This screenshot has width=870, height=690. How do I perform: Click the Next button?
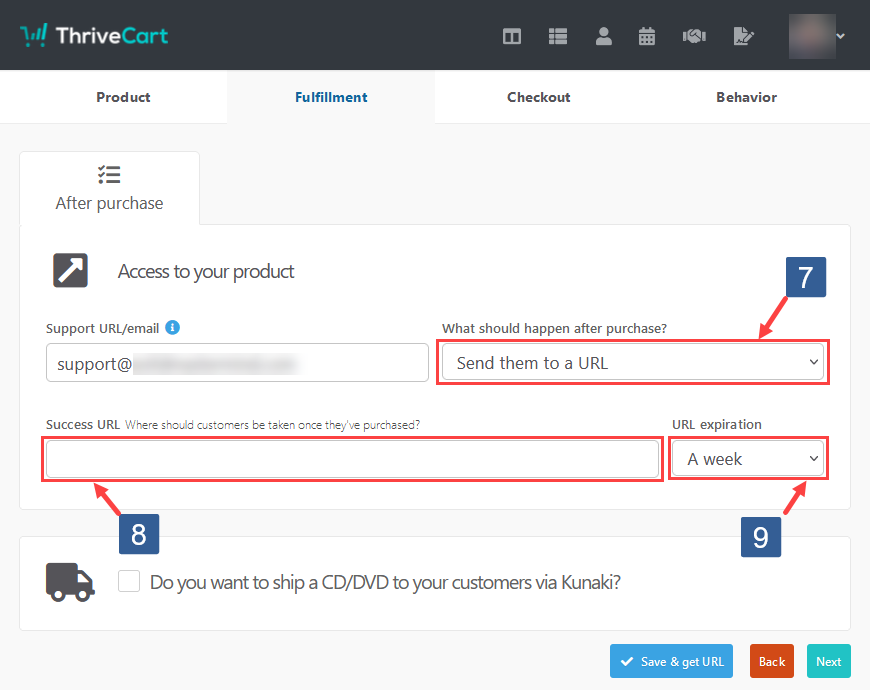828,661
